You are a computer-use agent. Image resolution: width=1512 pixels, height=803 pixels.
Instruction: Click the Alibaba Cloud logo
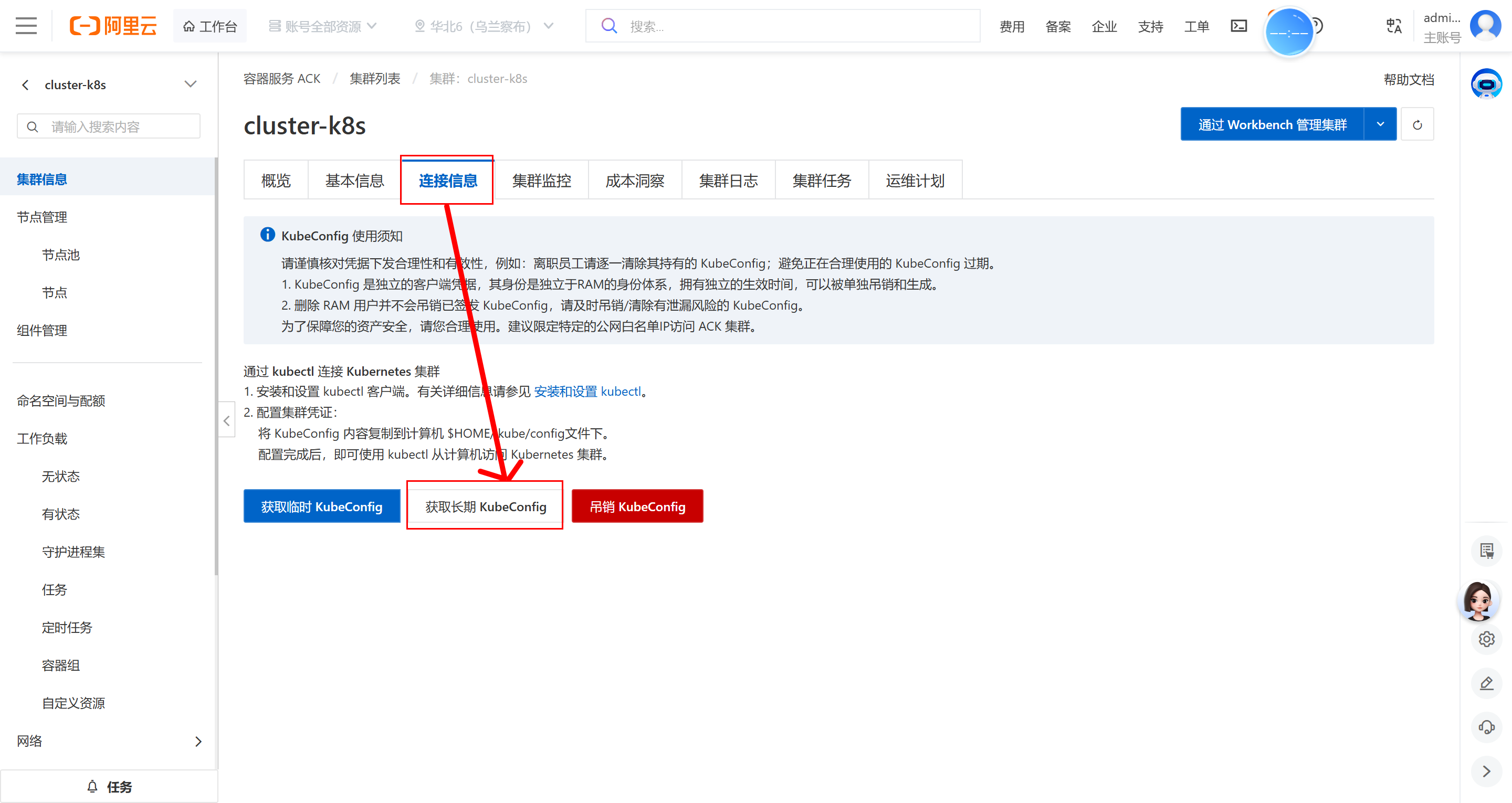point(113,26)
